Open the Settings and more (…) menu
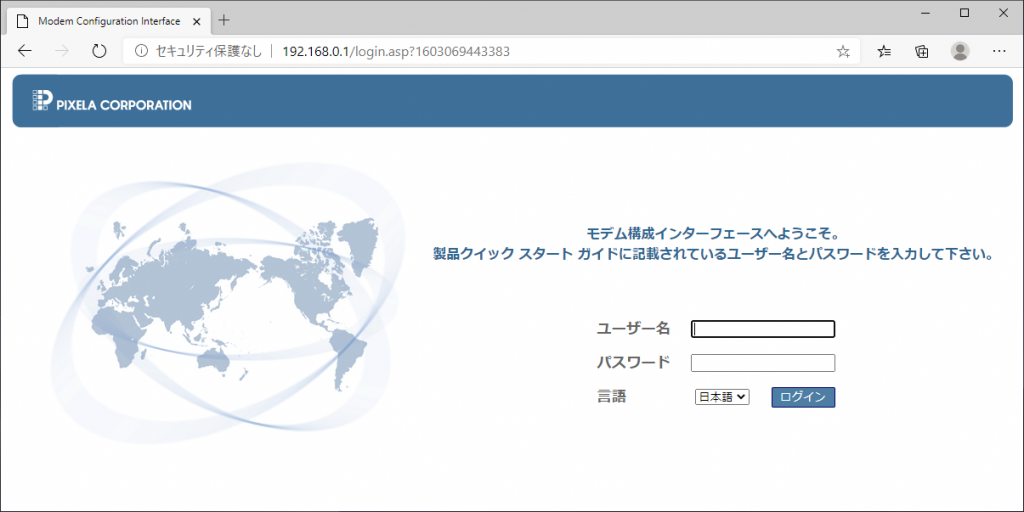The width and height of the screenshot is (1024, 512). tap(998, 51)
